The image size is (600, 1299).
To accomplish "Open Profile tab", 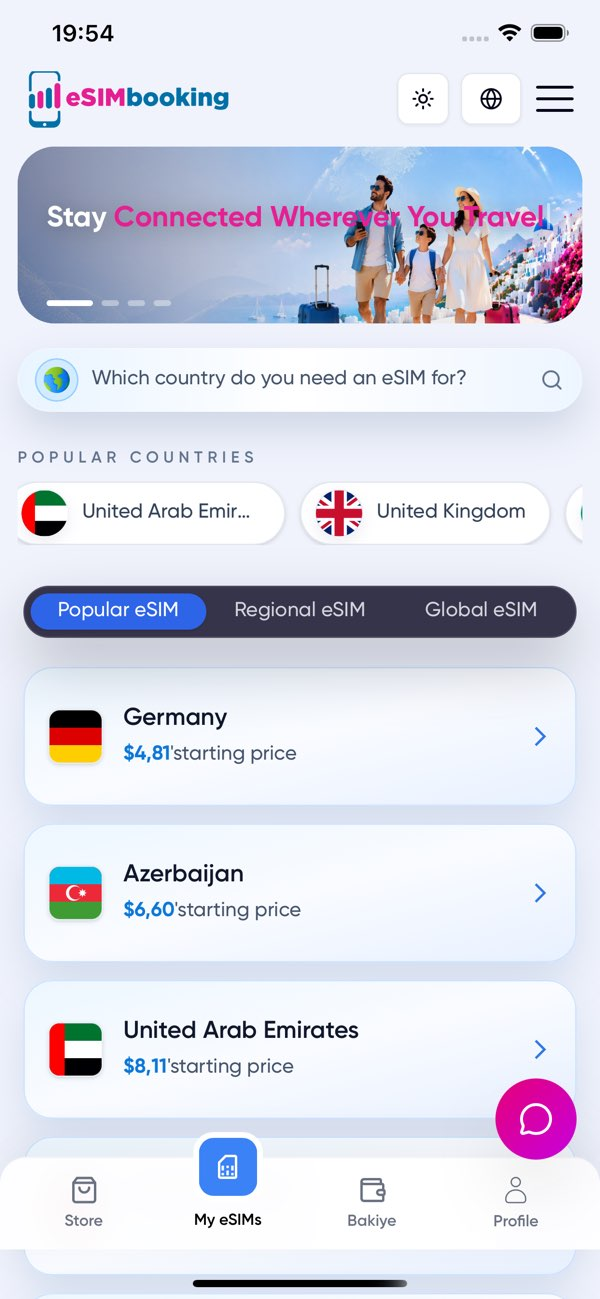I will [516, 1201].
